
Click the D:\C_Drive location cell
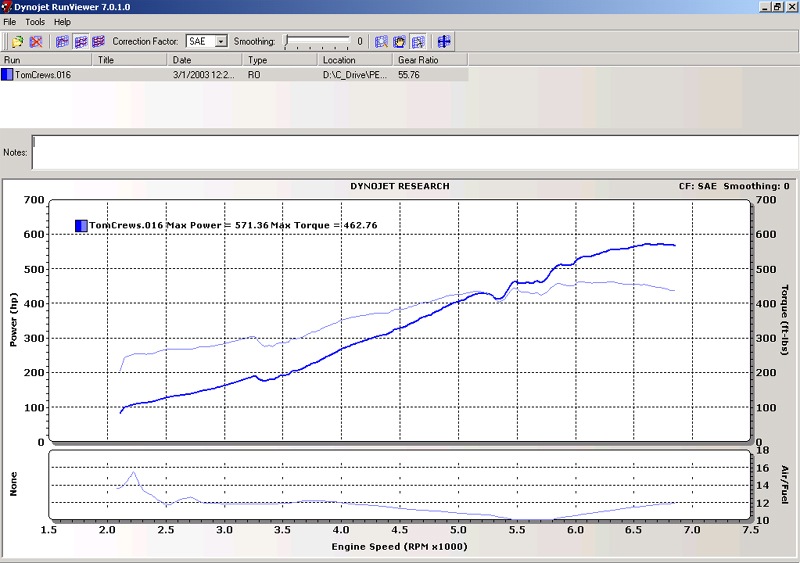click(x=355, y=75)
